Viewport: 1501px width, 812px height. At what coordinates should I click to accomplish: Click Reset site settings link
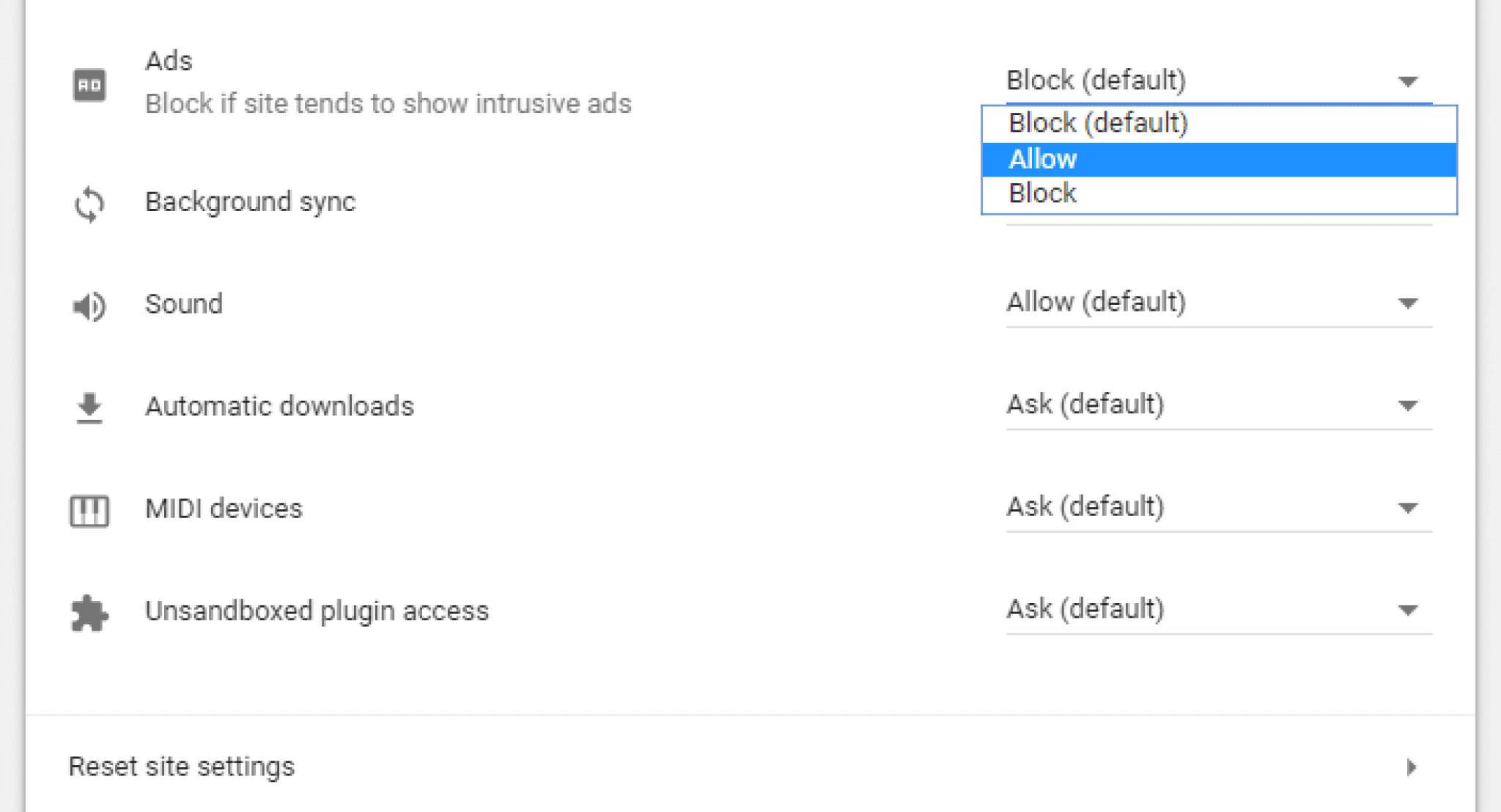tap(180, 766)
